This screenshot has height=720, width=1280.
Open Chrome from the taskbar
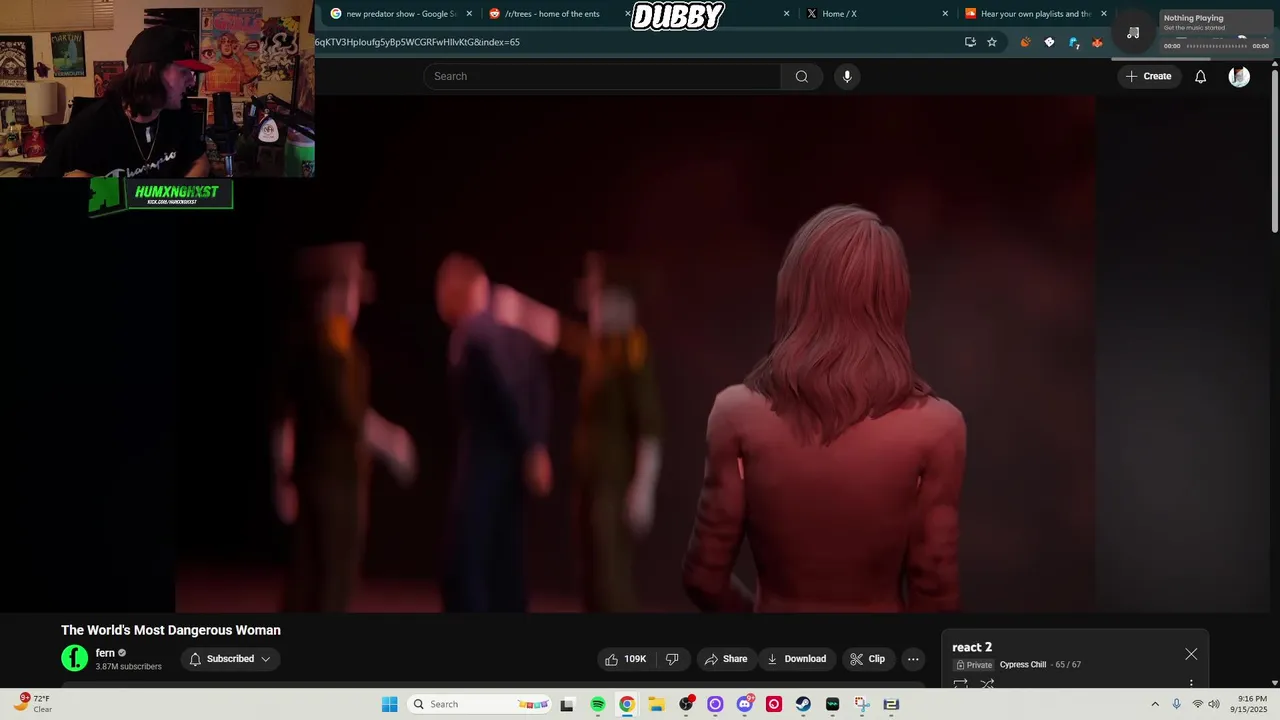[x=626, y=704]
